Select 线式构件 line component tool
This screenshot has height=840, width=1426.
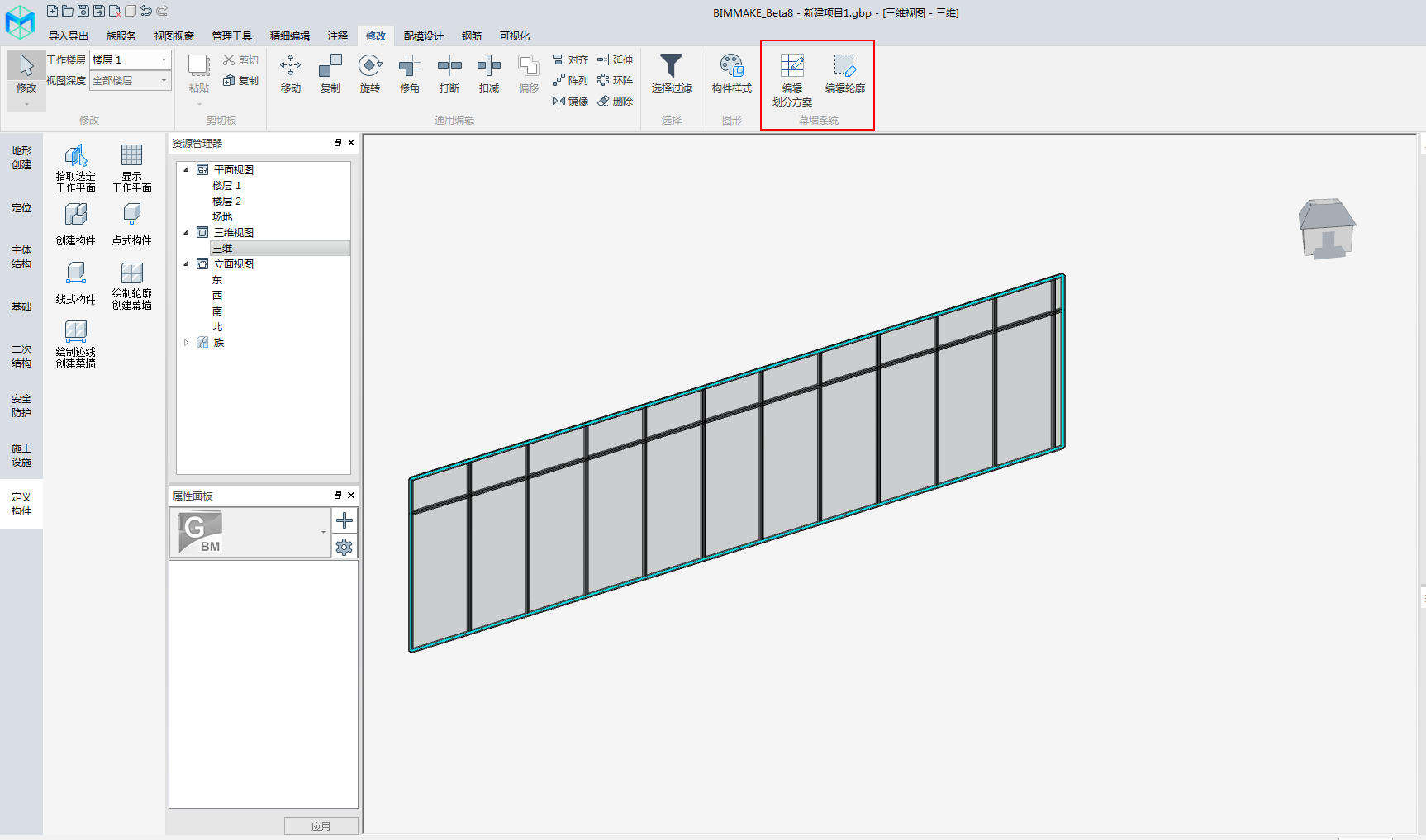click(76, 283)
